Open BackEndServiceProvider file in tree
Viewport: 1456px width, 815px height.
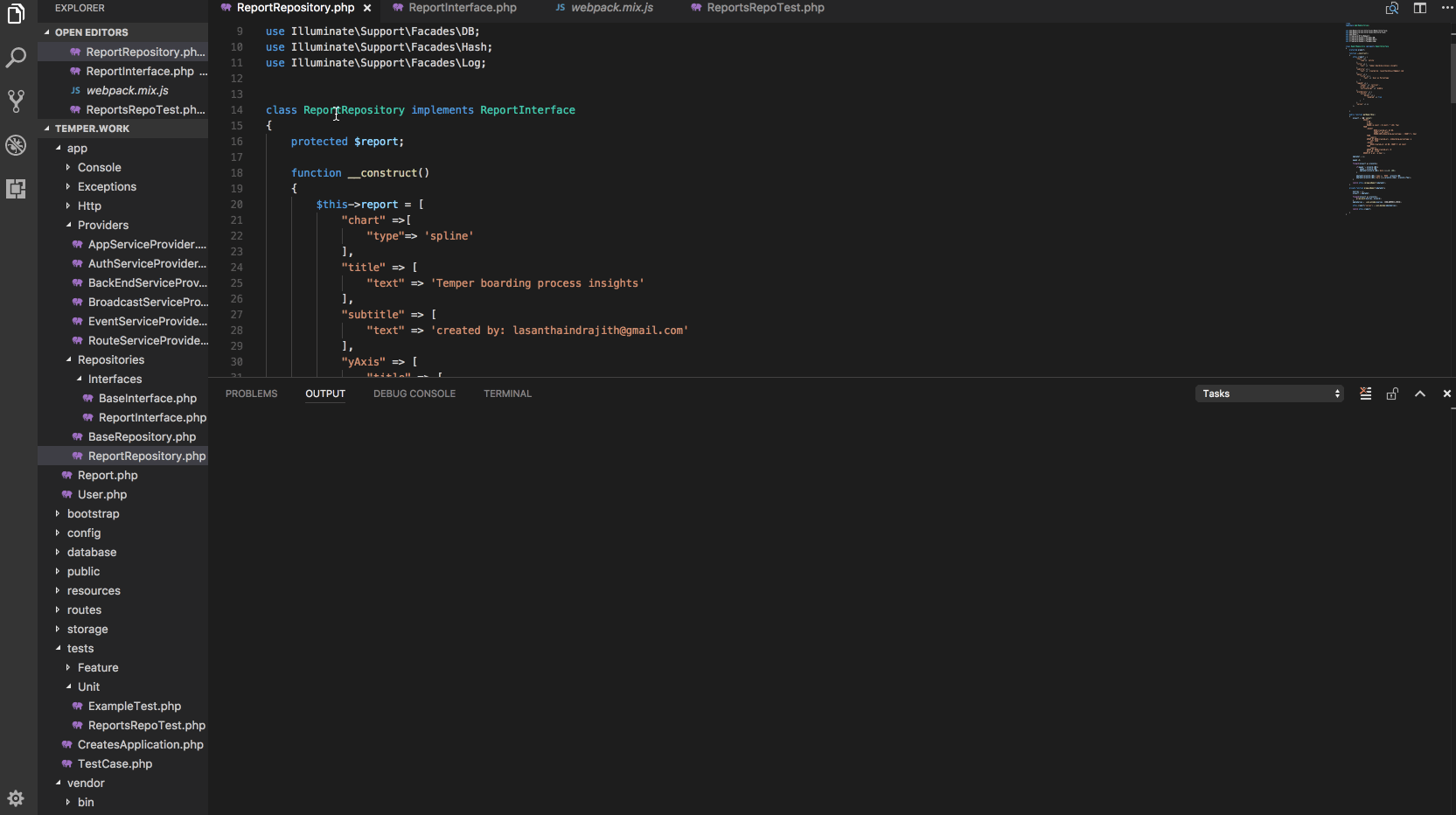pos(122,283)
